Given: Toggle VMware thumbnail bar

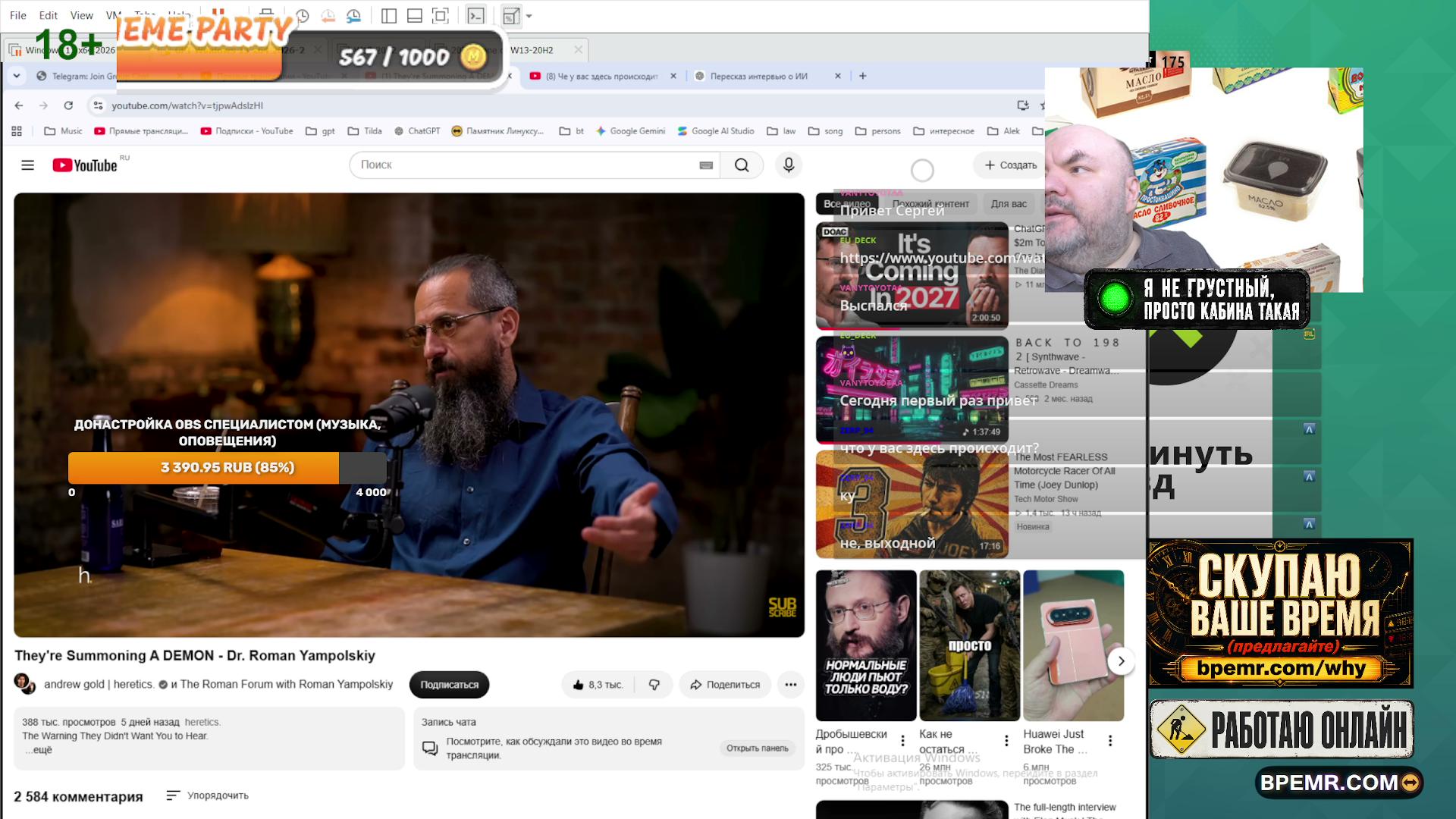Looking at the screenshot, I should (415, 15).
